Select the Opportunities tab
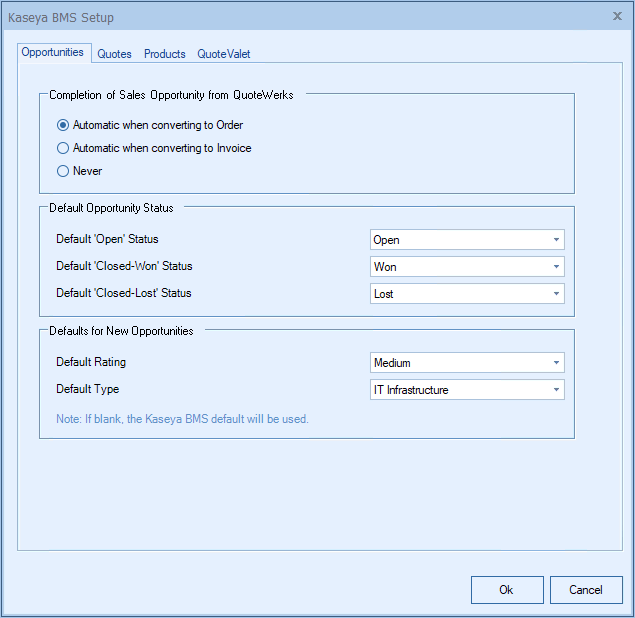 pos(55,52)
